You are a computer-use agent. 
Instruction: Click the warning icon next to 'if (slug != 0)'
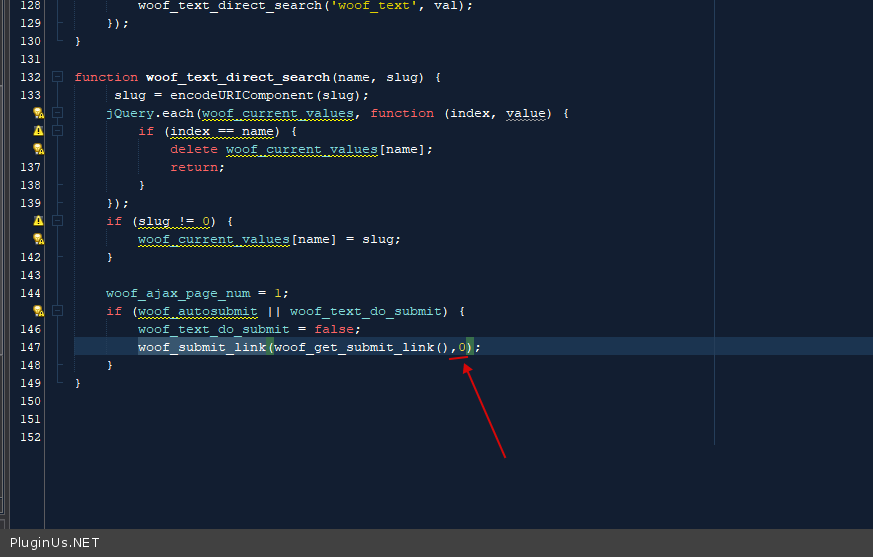tap(38, 221)
